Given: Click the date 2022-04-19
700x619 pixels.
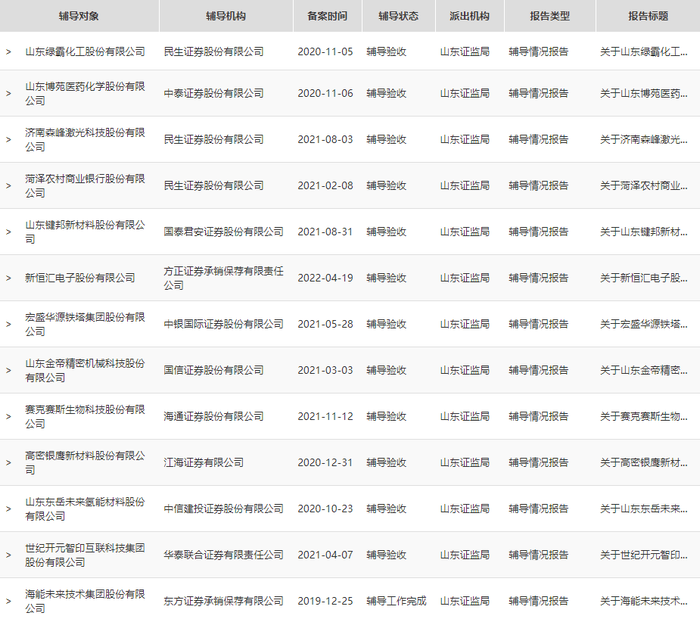Looking at the screenshot, I should (325, 278).
